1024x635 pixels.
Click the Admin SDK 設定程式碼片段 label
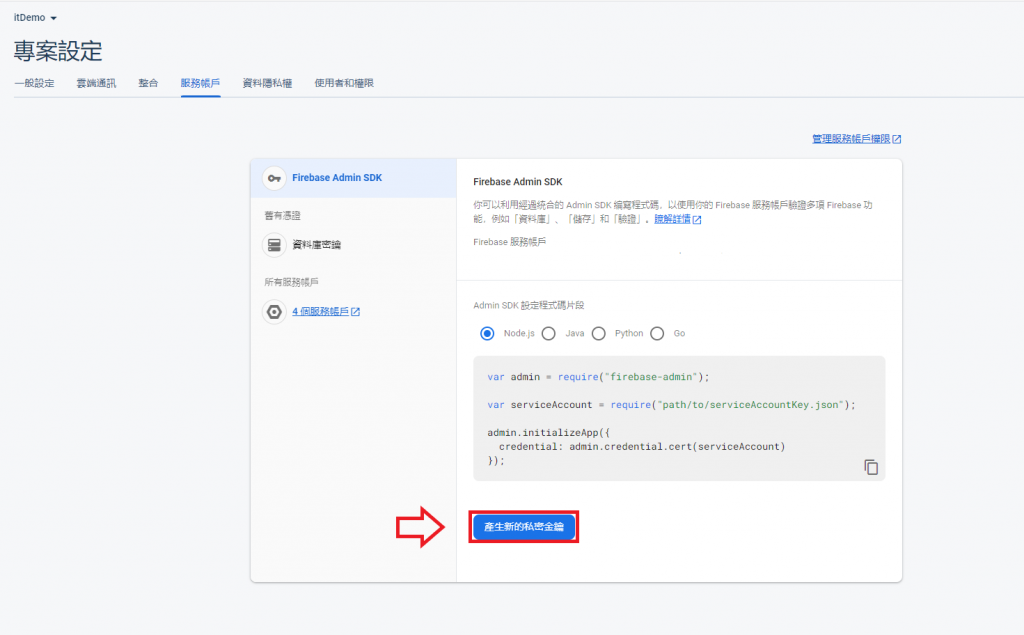point(528,305)
